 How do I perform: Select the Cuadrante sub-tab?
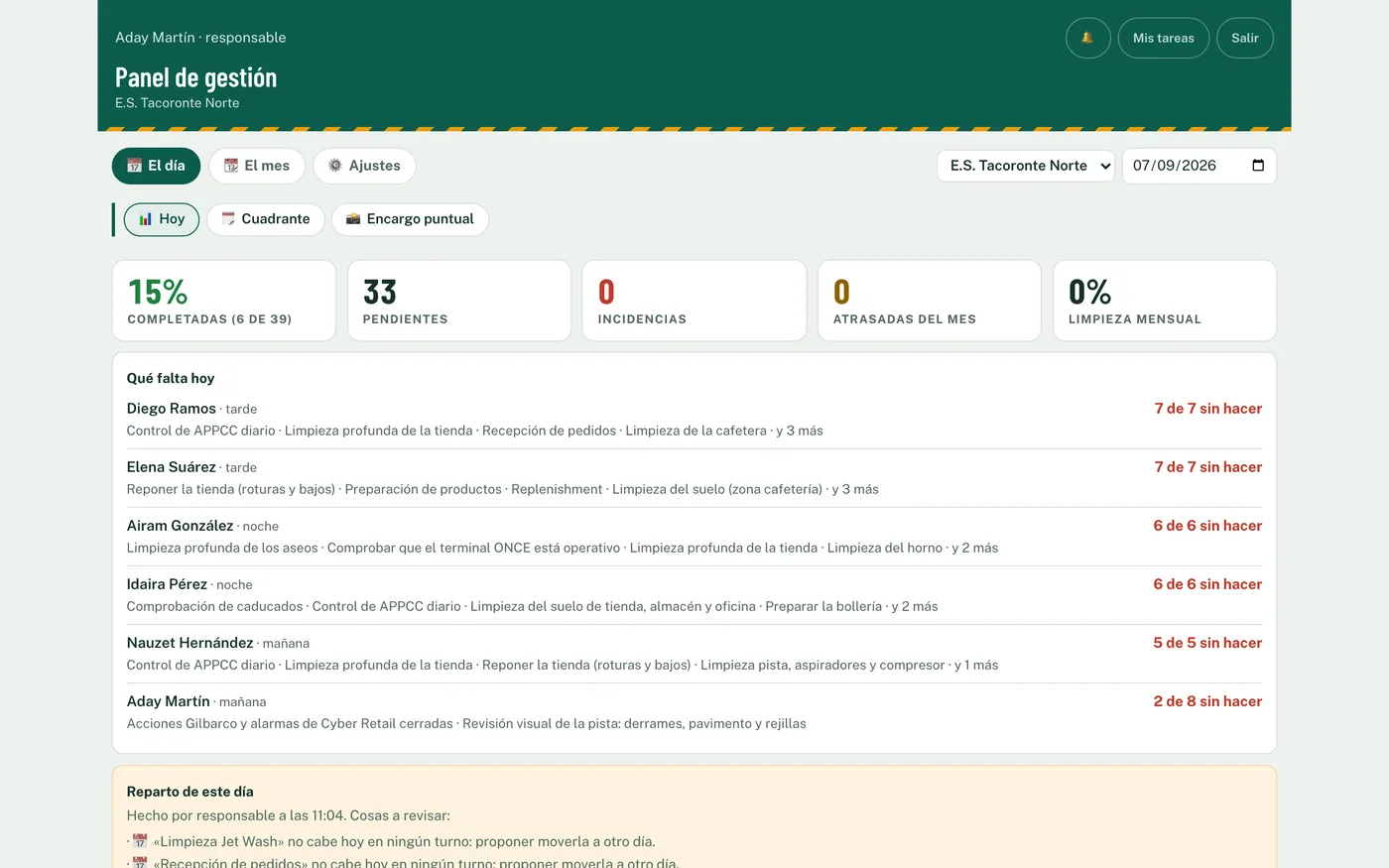266,219
